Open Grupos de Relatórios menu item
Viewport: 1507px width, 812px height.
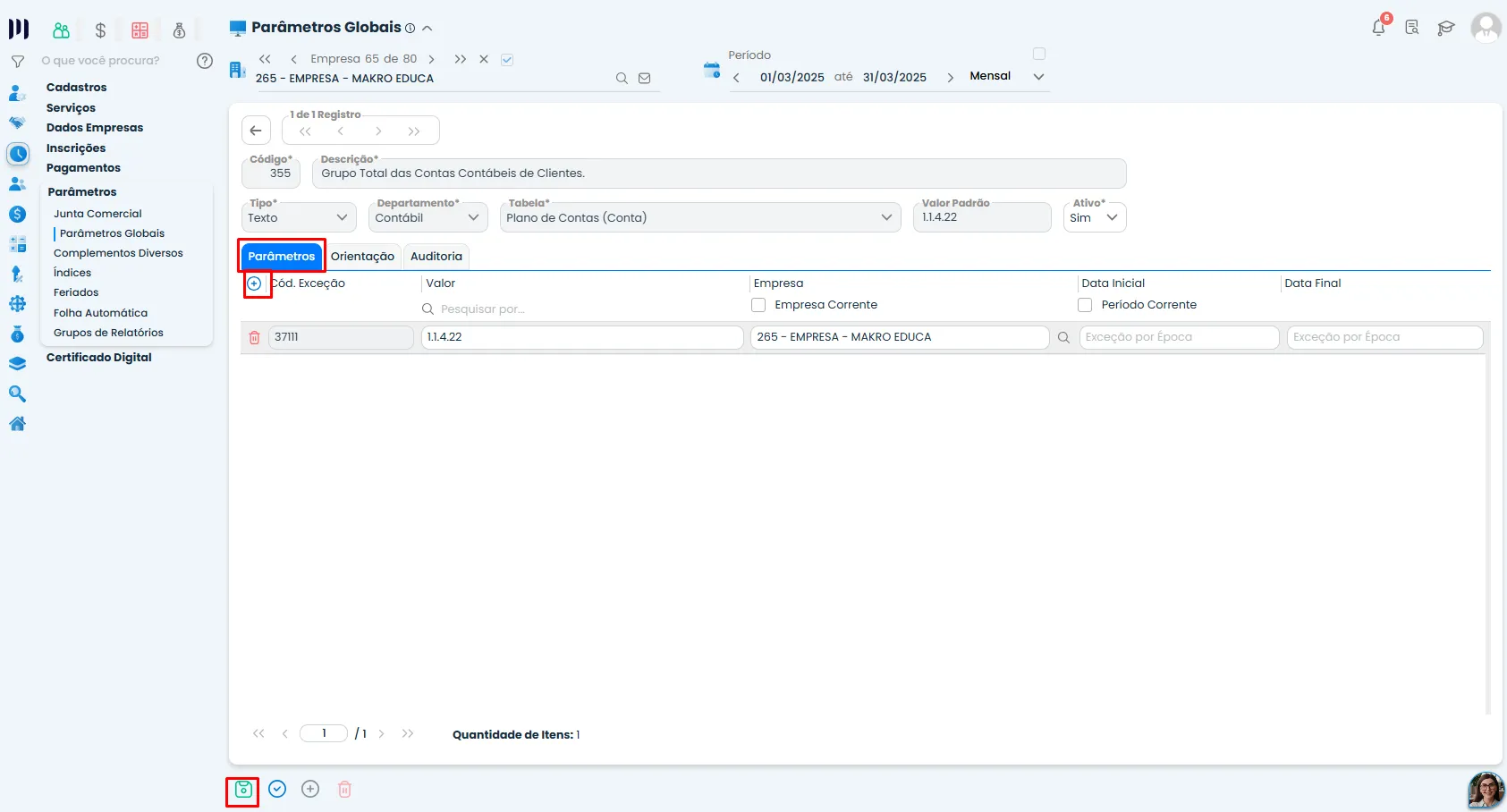pyautogui.click(x=108, y=333)
